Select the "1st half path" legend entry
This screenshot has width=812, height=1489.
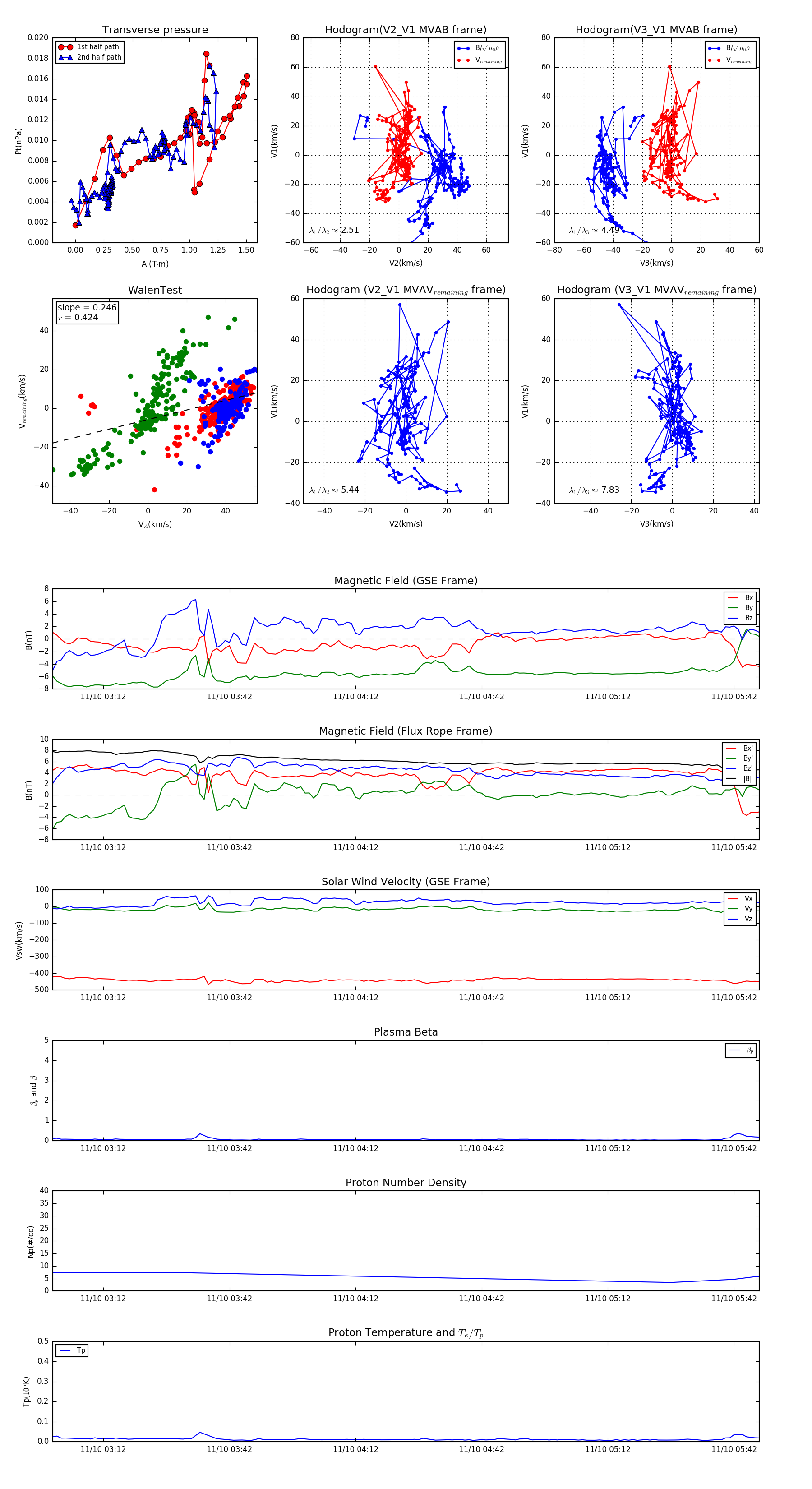[89, 47]
